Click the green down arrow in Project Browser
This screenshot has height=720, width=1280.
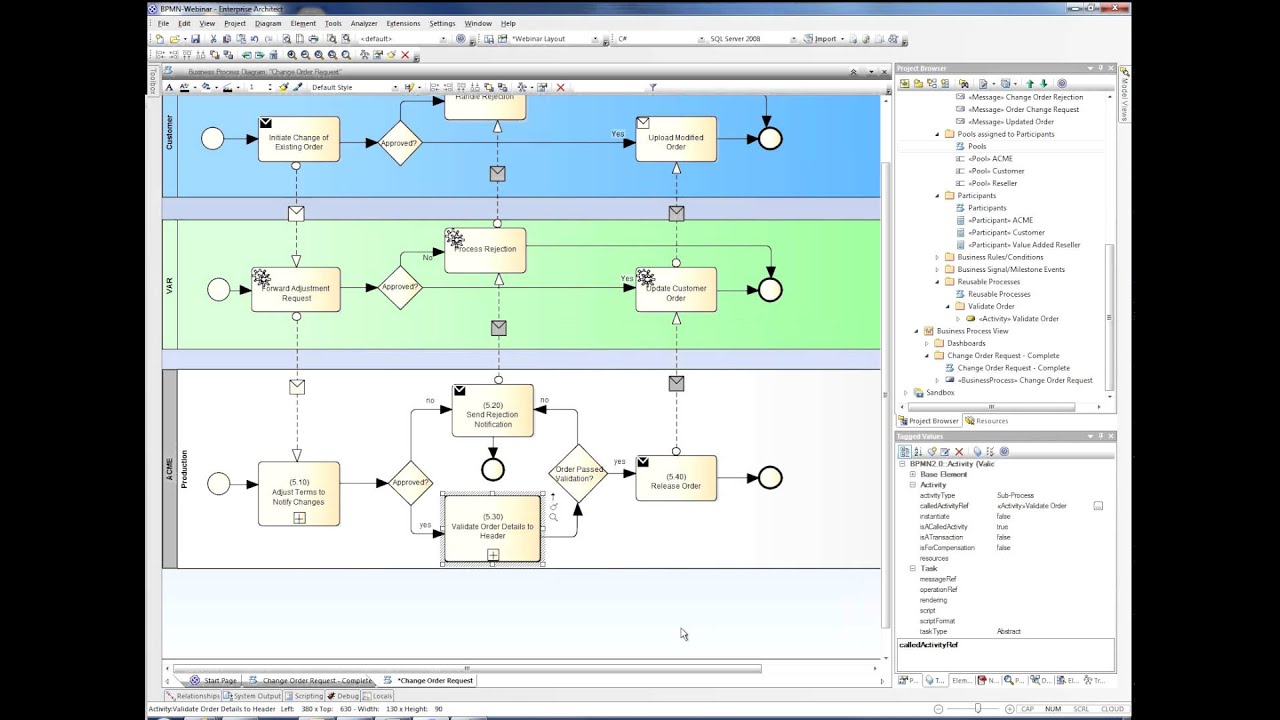(1044, 84)
